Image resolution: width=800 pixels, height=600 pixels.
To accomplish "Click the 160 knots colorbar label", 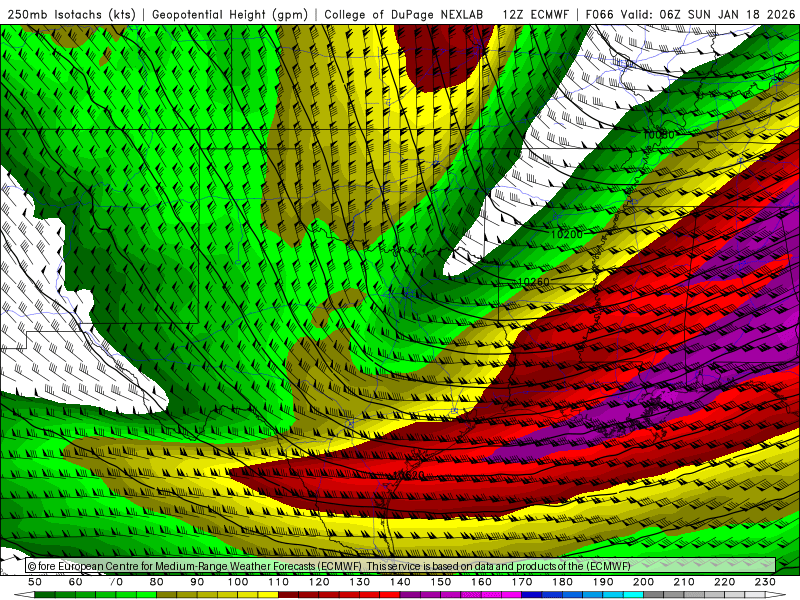I will point(481,582).
